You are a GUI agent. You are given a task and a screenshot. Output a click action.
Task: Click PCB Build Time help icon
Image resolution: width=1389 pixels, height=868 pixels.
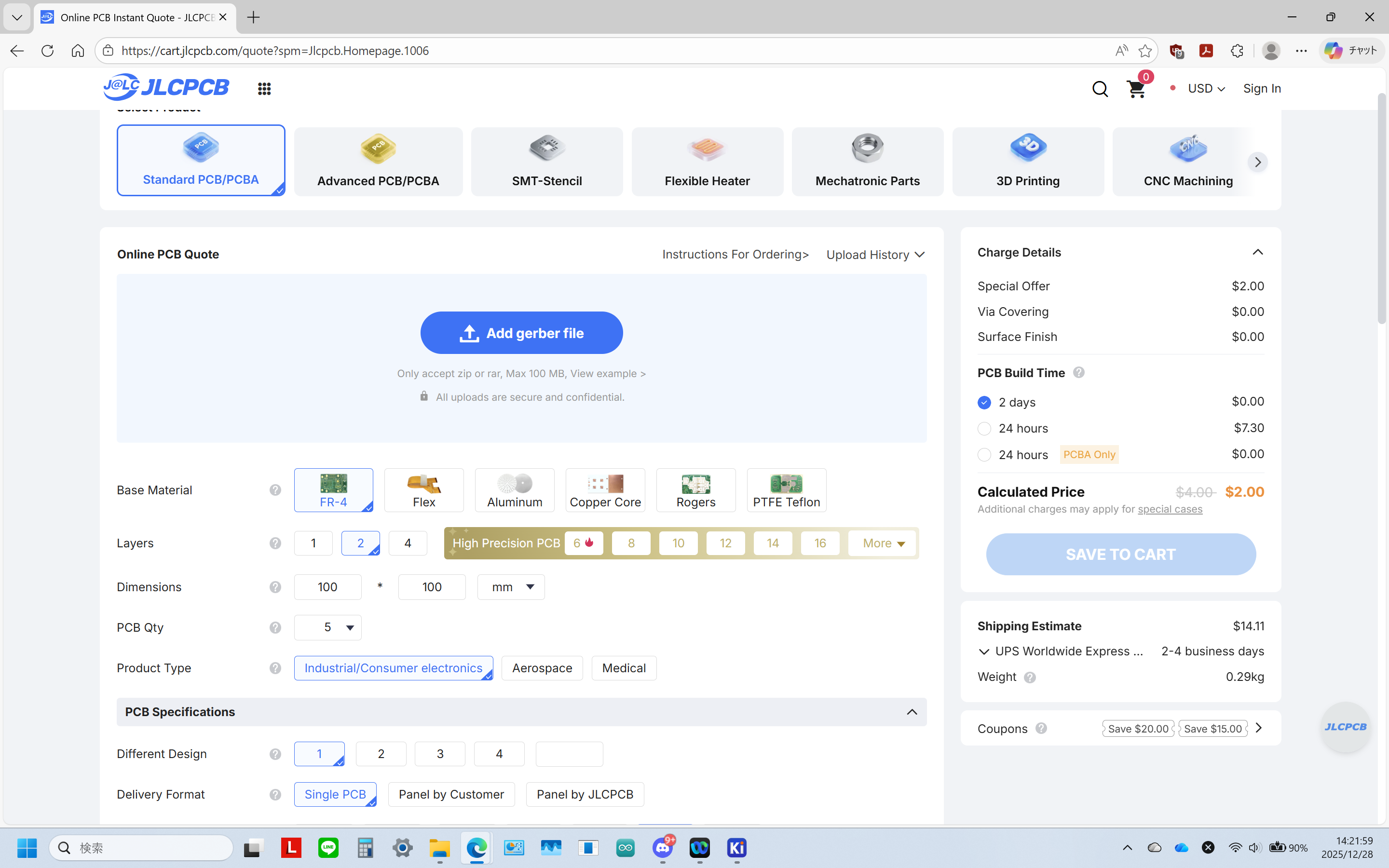[x=1078, y=373]
